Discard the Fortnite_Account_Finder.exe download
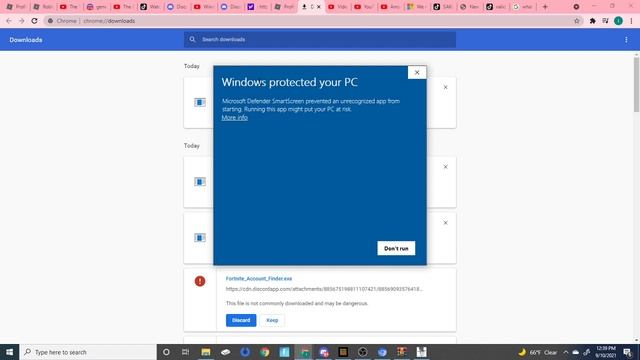The height and width of the screenshot is (360, 640). pyautogui.click(x=241, y=320)
